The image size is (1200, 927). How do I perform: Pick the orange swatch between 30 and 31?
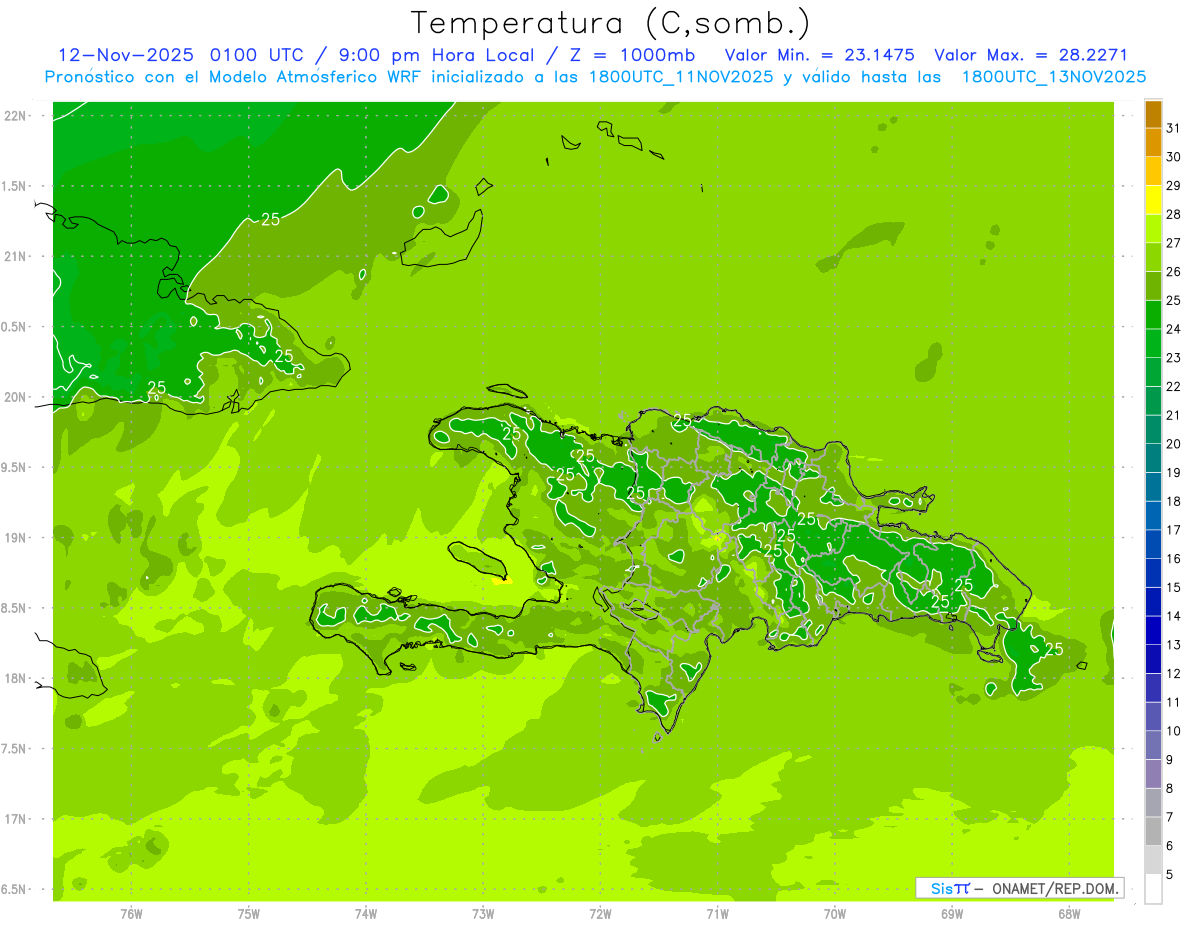1153,142
